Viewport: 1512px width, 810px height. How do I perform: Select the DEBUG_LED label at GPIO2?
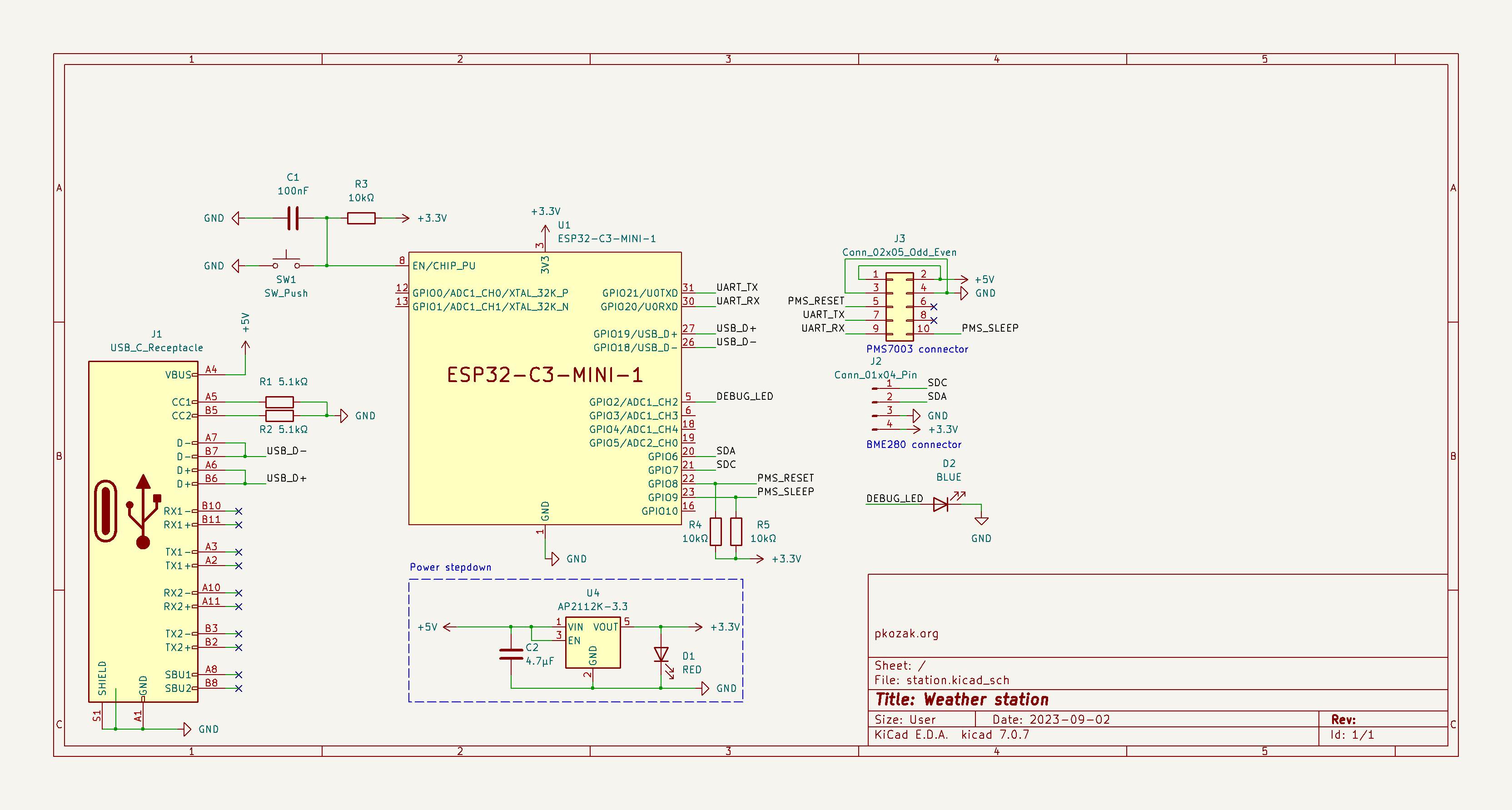tap(745, 396)
